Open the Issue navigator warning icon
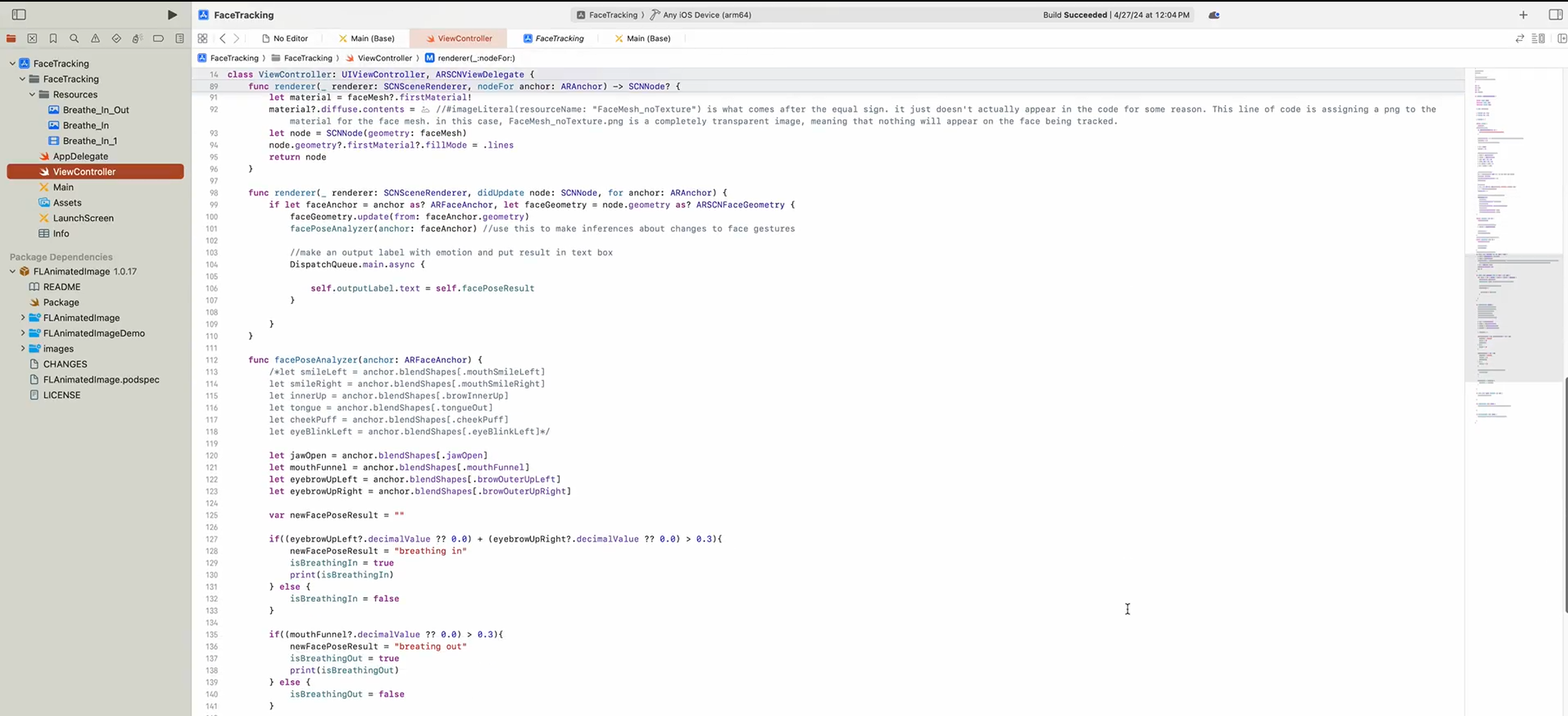1568x716 pixels. (x=96, y=38)
